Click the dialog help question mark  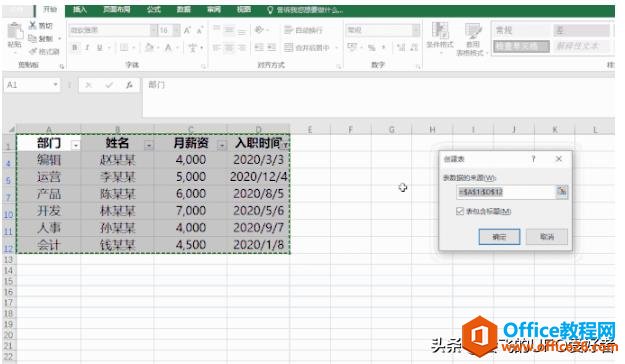click(533, 159)
